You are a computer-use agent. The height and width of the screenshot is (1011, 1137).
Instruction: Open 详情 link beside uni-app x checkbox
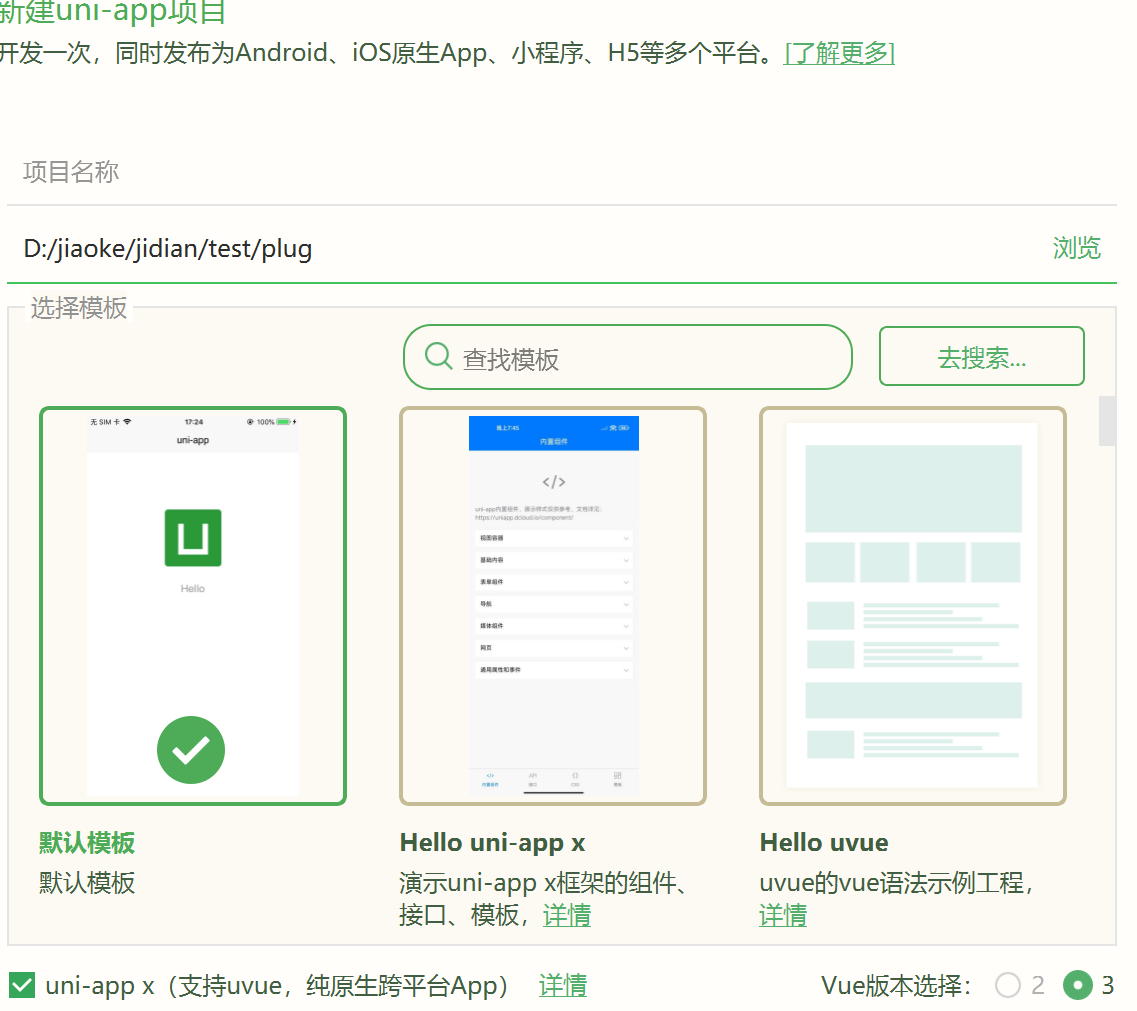click(563, 986)
